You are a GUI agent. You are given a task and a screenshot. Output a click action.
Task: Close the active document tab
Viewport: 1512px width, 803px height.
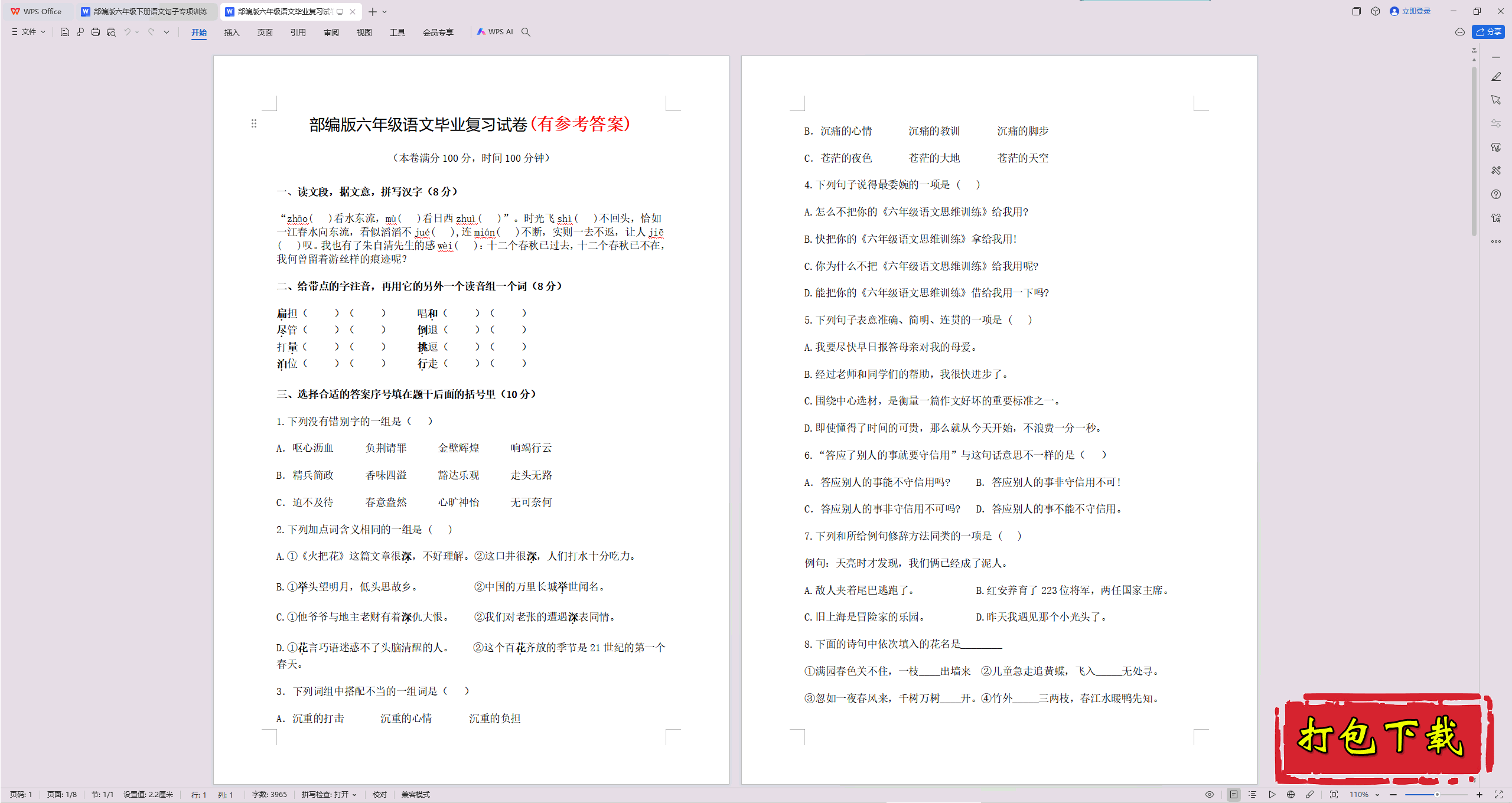[x=353, y=12]
